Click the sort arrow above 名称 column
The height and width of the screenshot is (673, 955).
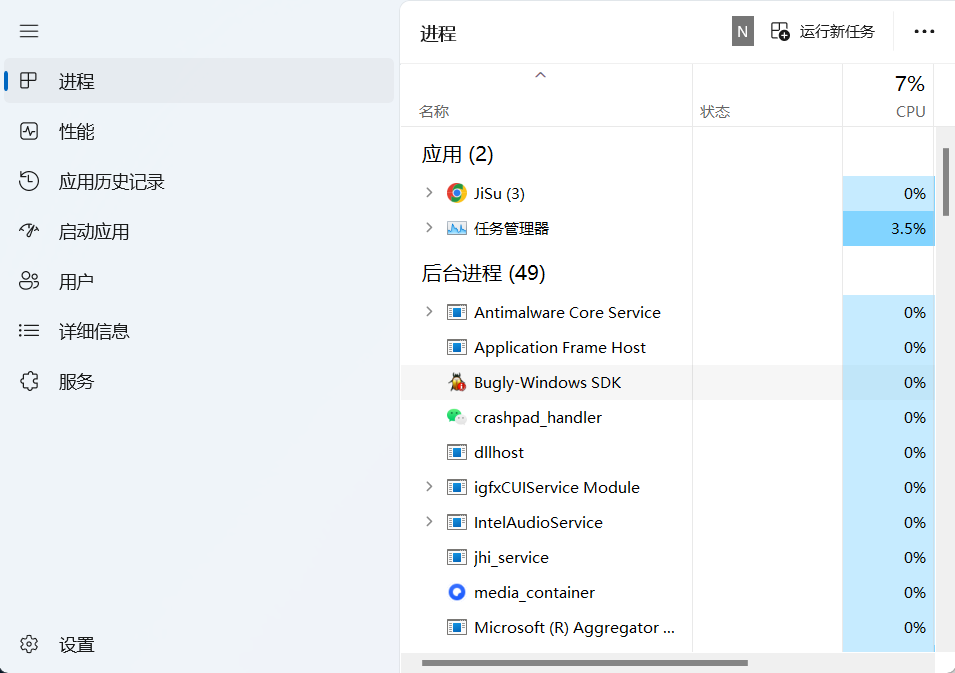coord(540,75)
